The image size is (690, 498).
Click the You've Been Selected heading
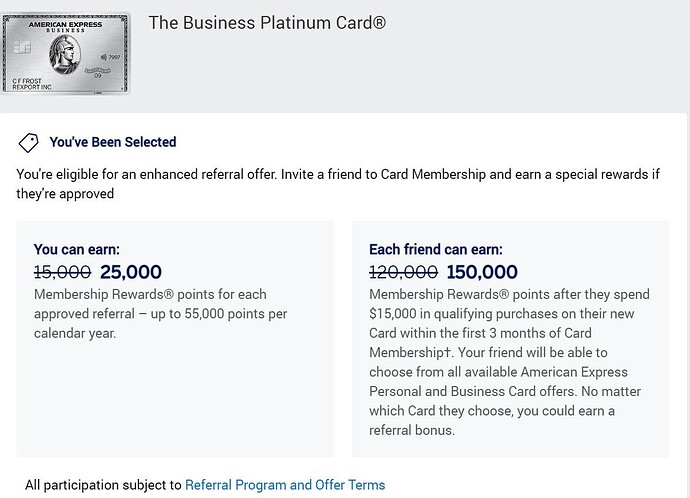tap(113, 142)
